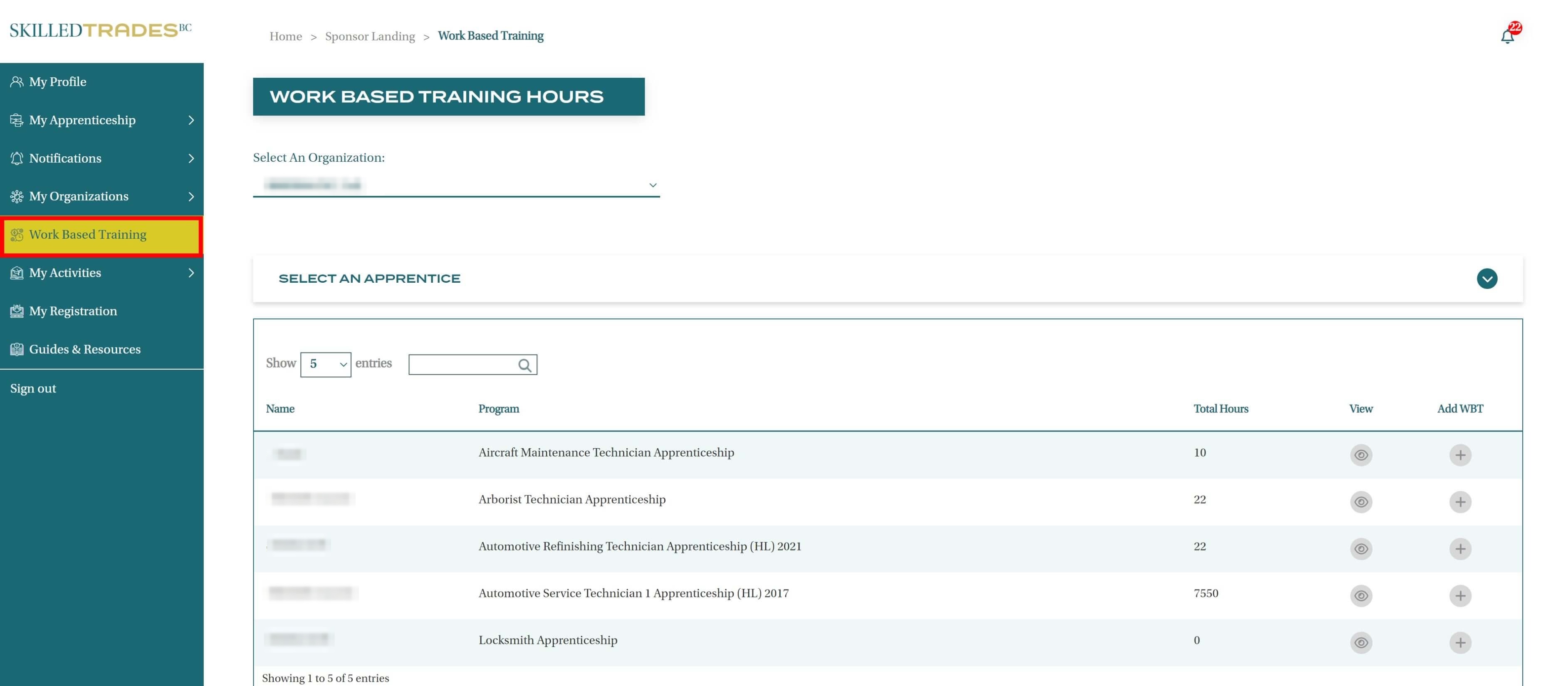The height and width of the screenshot is (686, 1568).
Task: Add WBT for Locksmith Apprenticeship row
Action: pos(1459,642)
